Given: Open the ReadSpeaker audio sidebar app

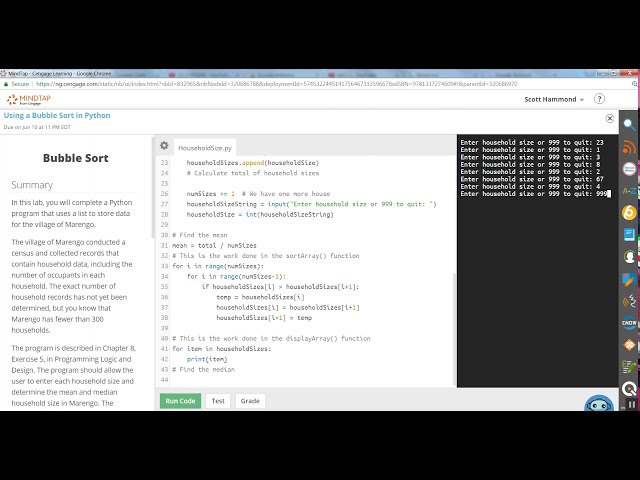Looking at the screenshot, I should tap(629, 301).
